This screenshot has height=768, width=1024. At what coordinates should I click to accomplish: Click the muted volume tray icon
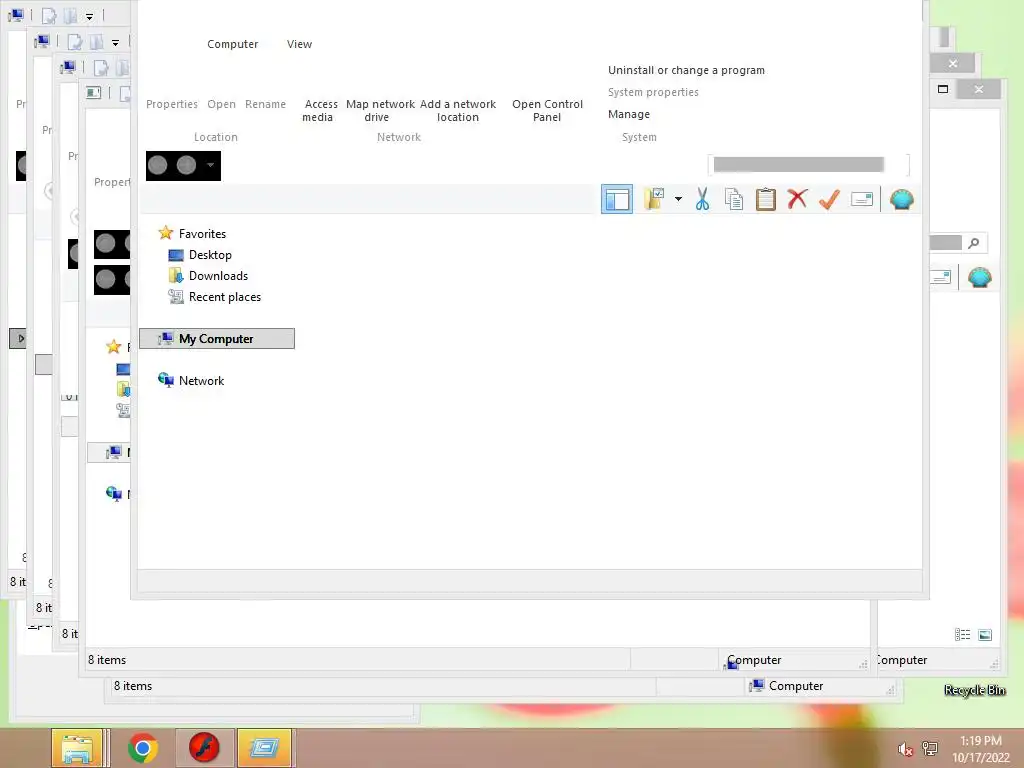pyautogui.click(x=905, y=749)
